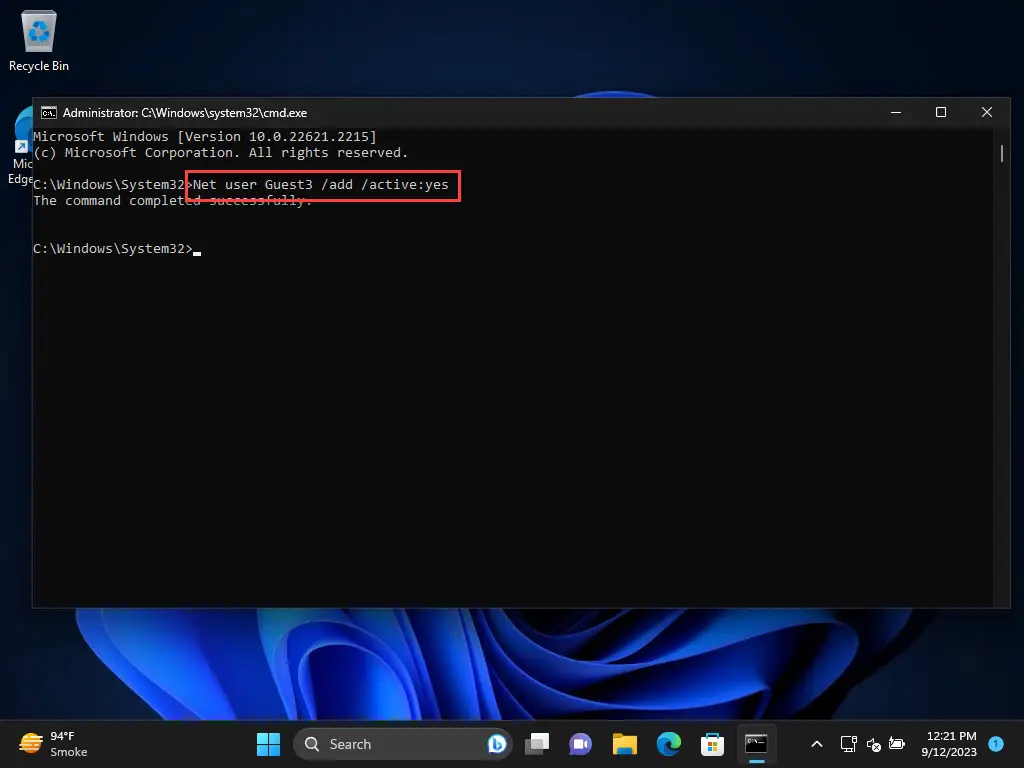
Task: Click the Command Prompt vertical scrollbar thumb
Action: pos(1002,154)
